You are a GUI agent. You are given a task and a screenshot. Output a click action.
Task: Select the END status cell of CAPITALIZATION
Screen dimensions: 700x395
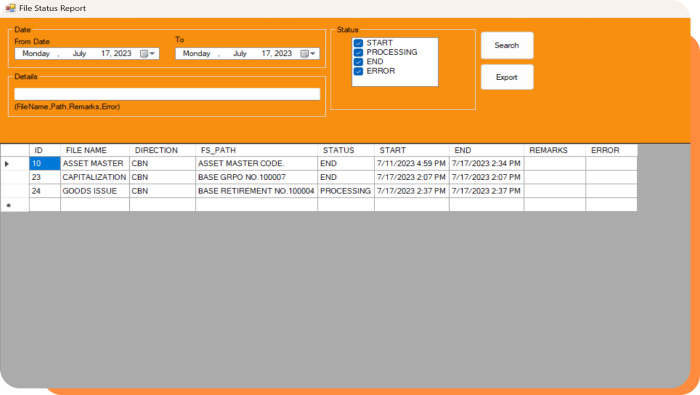click(x=346, y=177)
